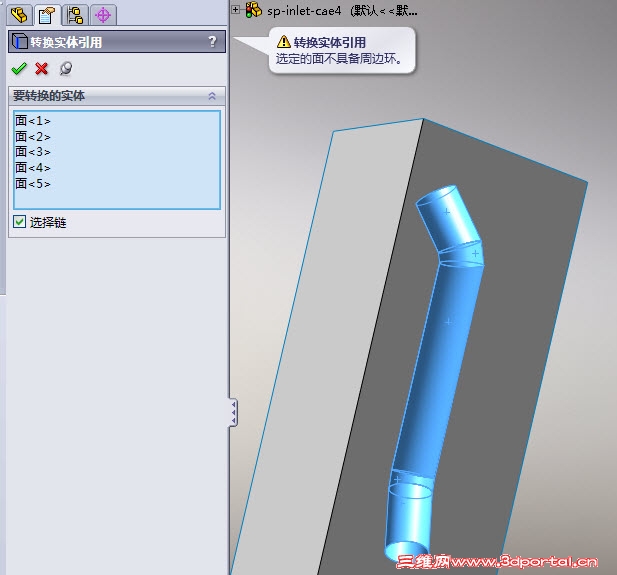Collapse the panel using the side handle

click(233, 412)
